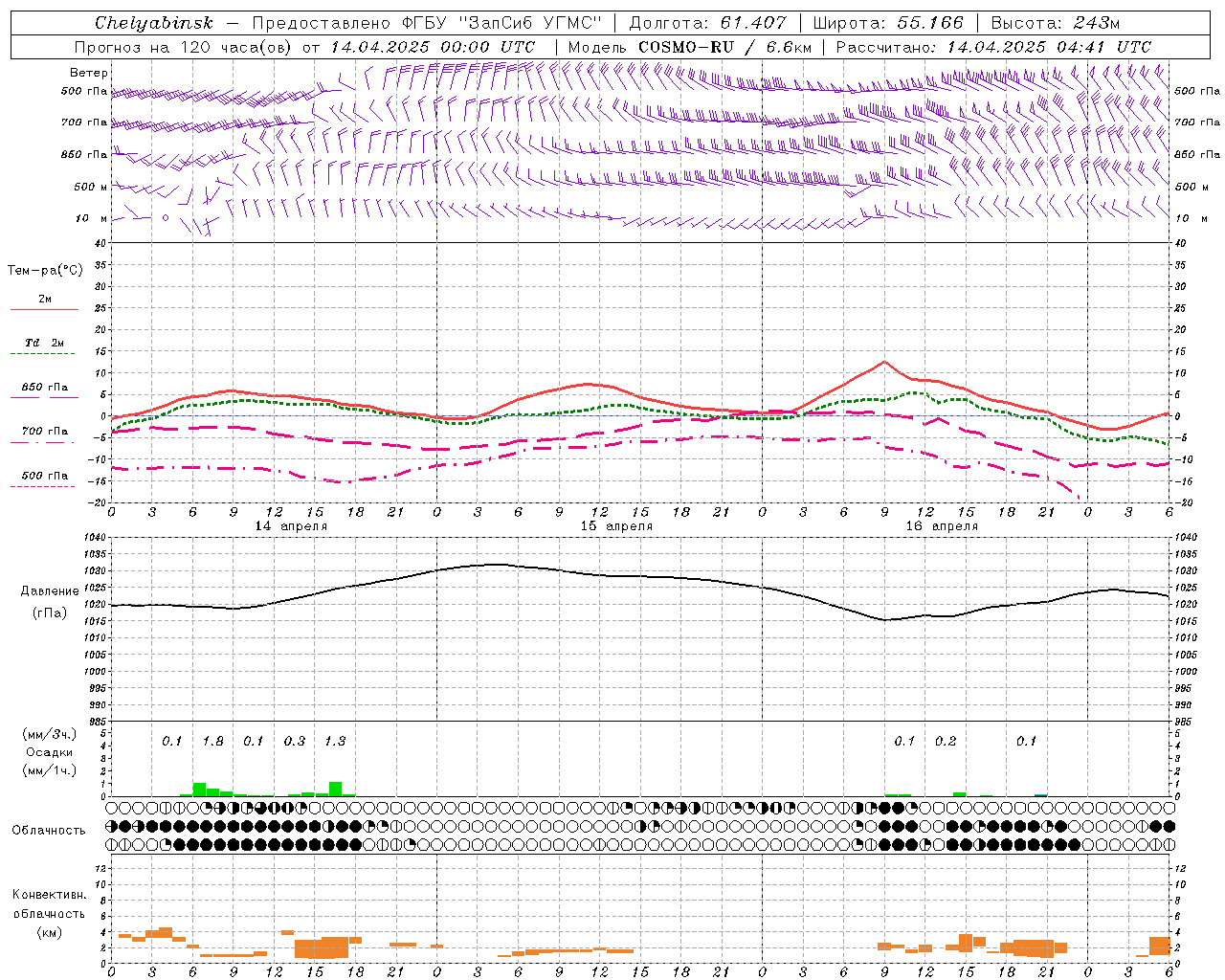Select the Долгота: 61.407 header field

click(x=707, y=23)
